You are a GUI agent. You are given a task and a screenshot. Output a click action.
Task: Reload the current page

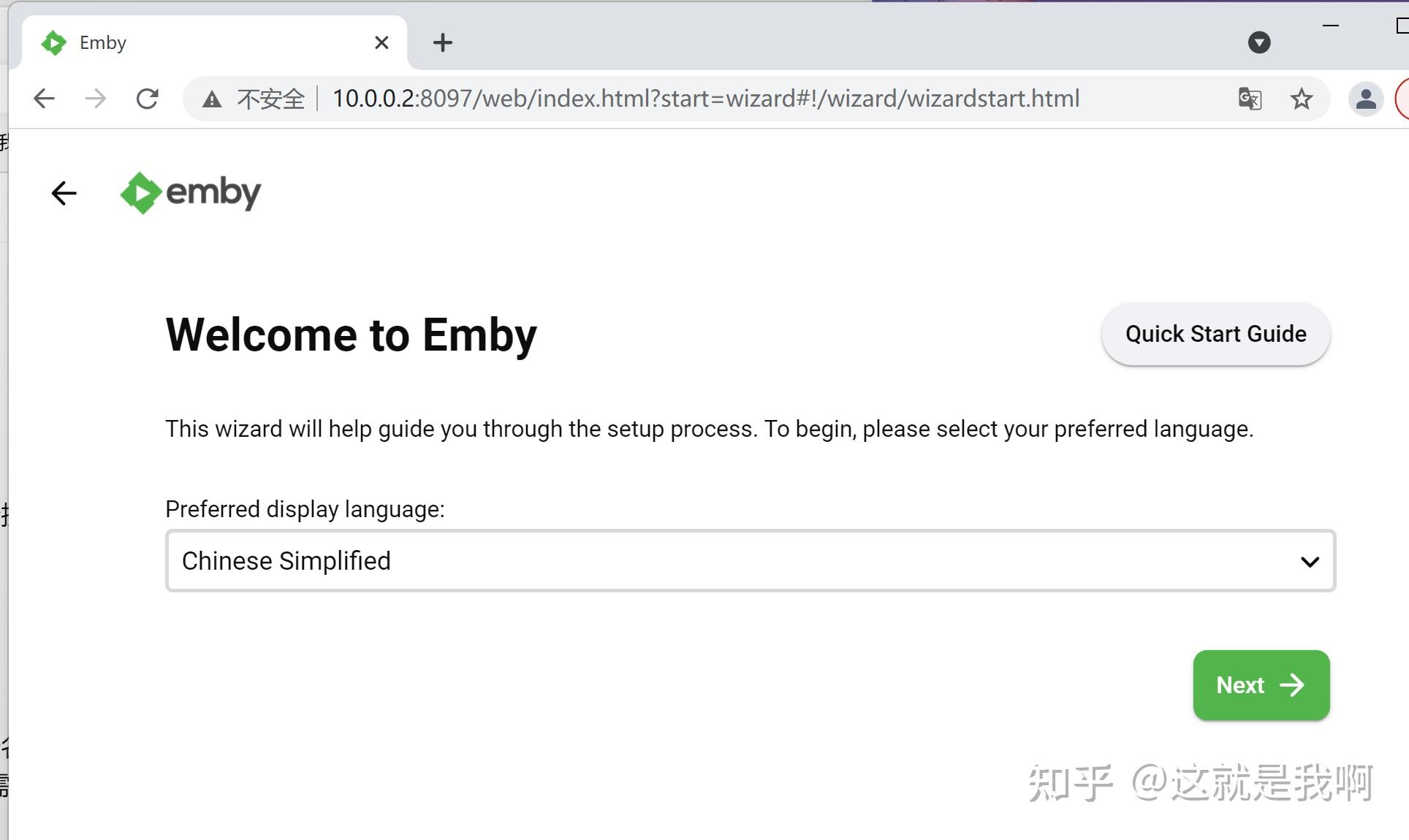[x=148, y=99]
